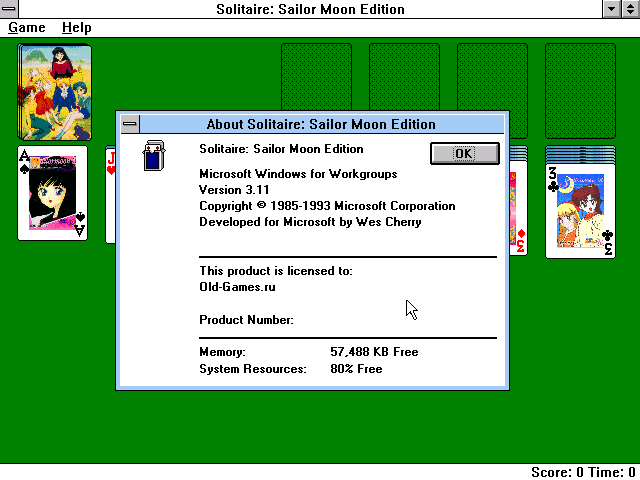Click the first empty foundation slot
This screenshot has height=480, width=640.
coord(316,77)
